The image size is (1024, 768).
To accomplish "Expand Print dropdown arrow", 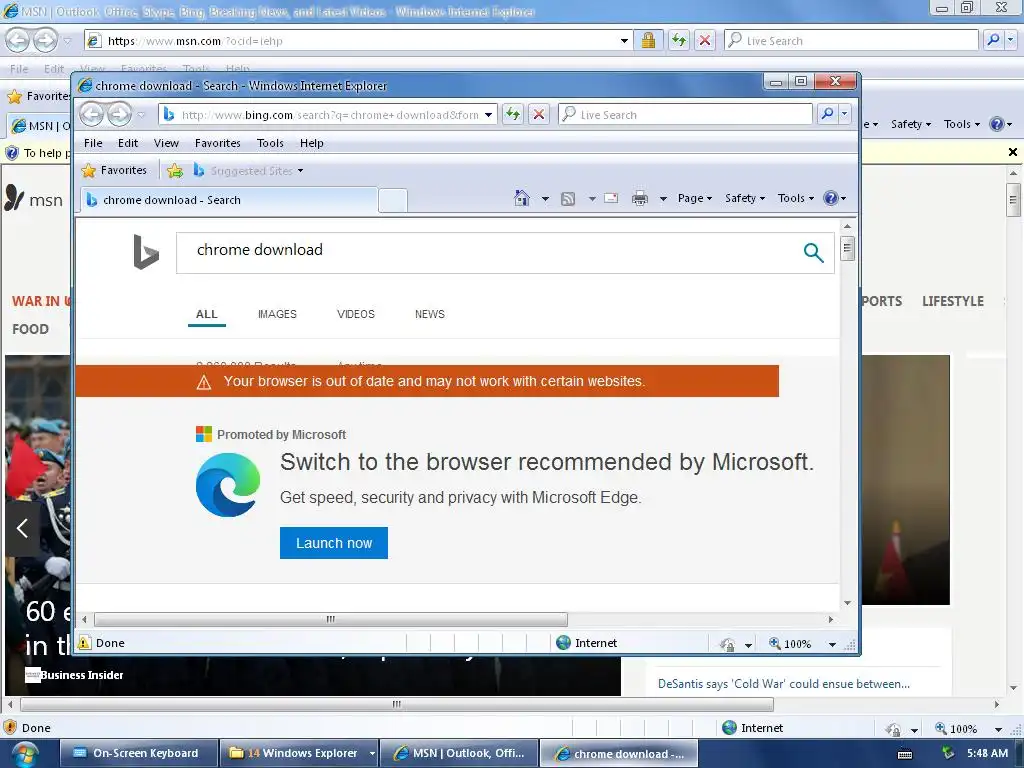I will tap(663, 199).
